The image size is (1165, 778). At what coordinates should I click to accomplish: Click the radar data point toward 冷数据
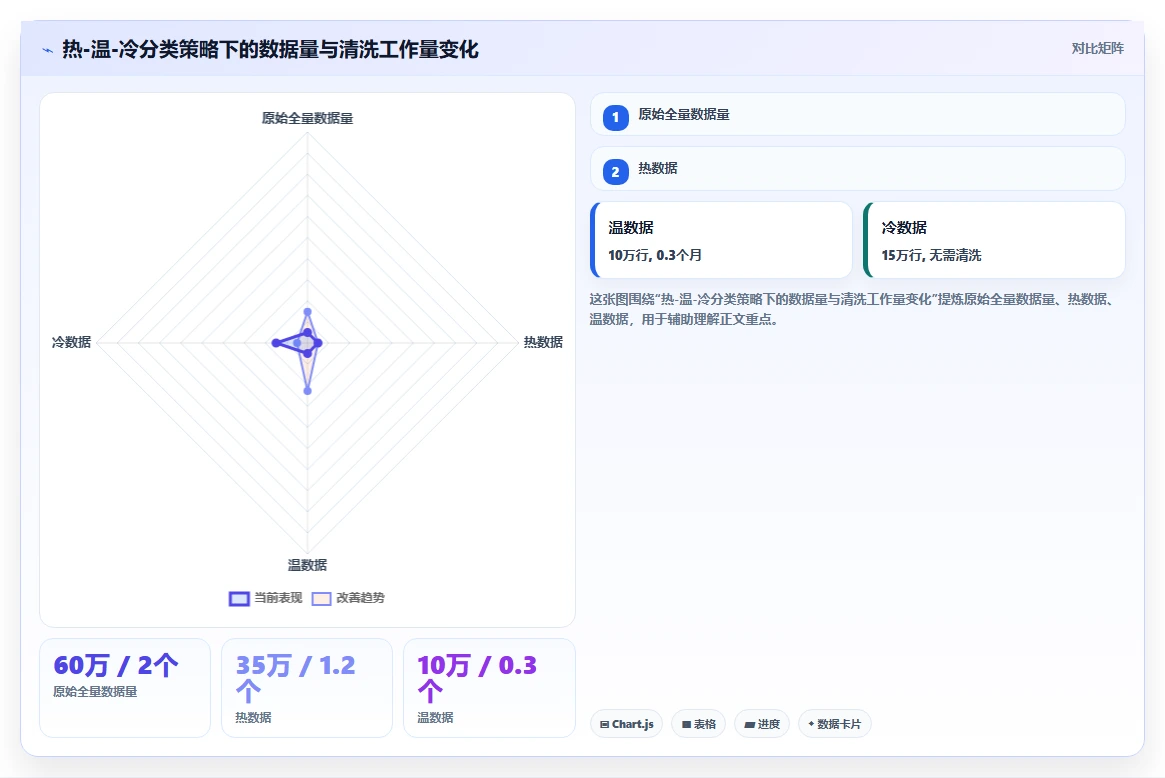coord(276,343)
